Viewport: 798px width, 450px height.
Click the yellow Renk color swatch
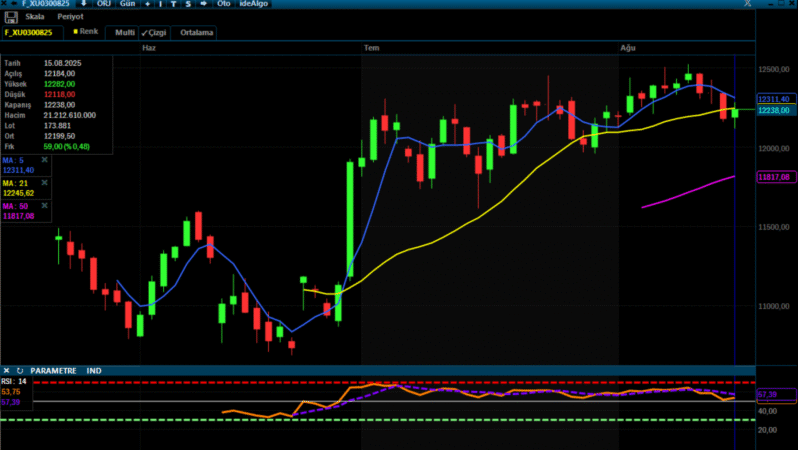point(76,32)
